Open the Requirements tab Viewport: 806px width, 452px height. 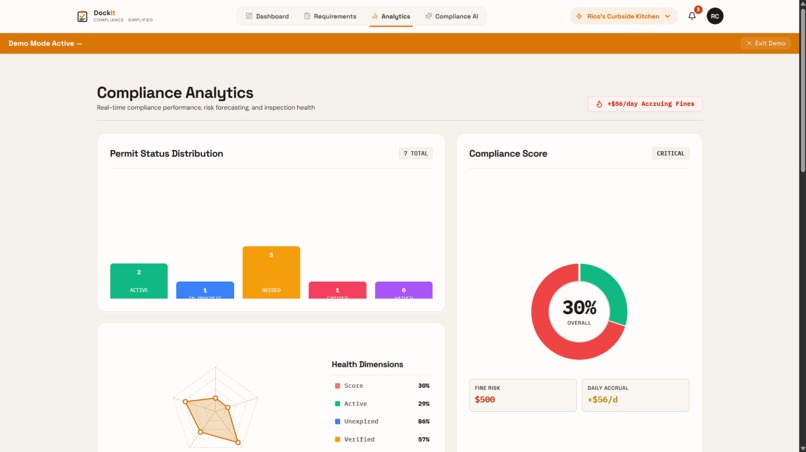(330, 16)
